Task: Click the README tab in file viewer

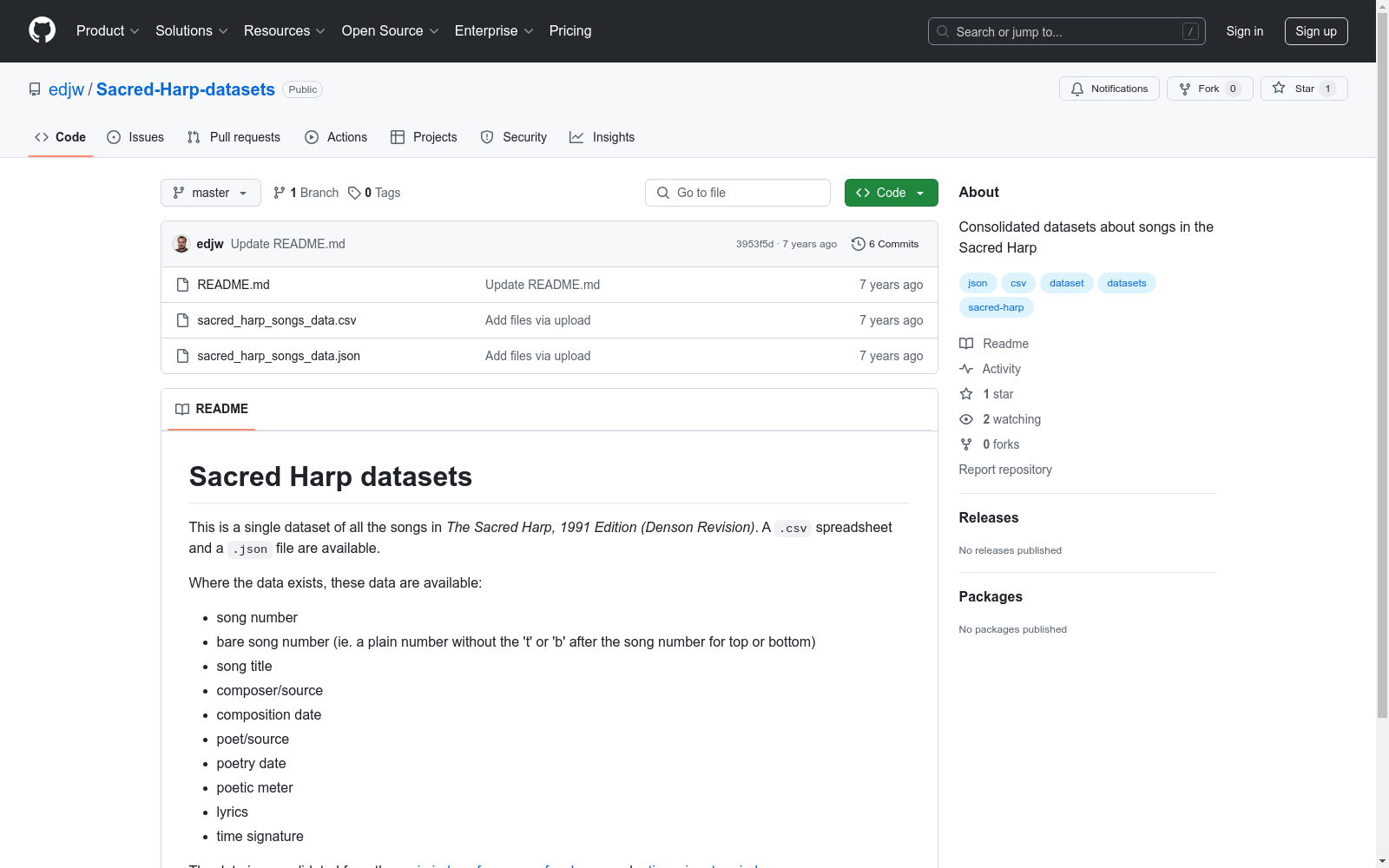Action: click(x=212, y=409)
